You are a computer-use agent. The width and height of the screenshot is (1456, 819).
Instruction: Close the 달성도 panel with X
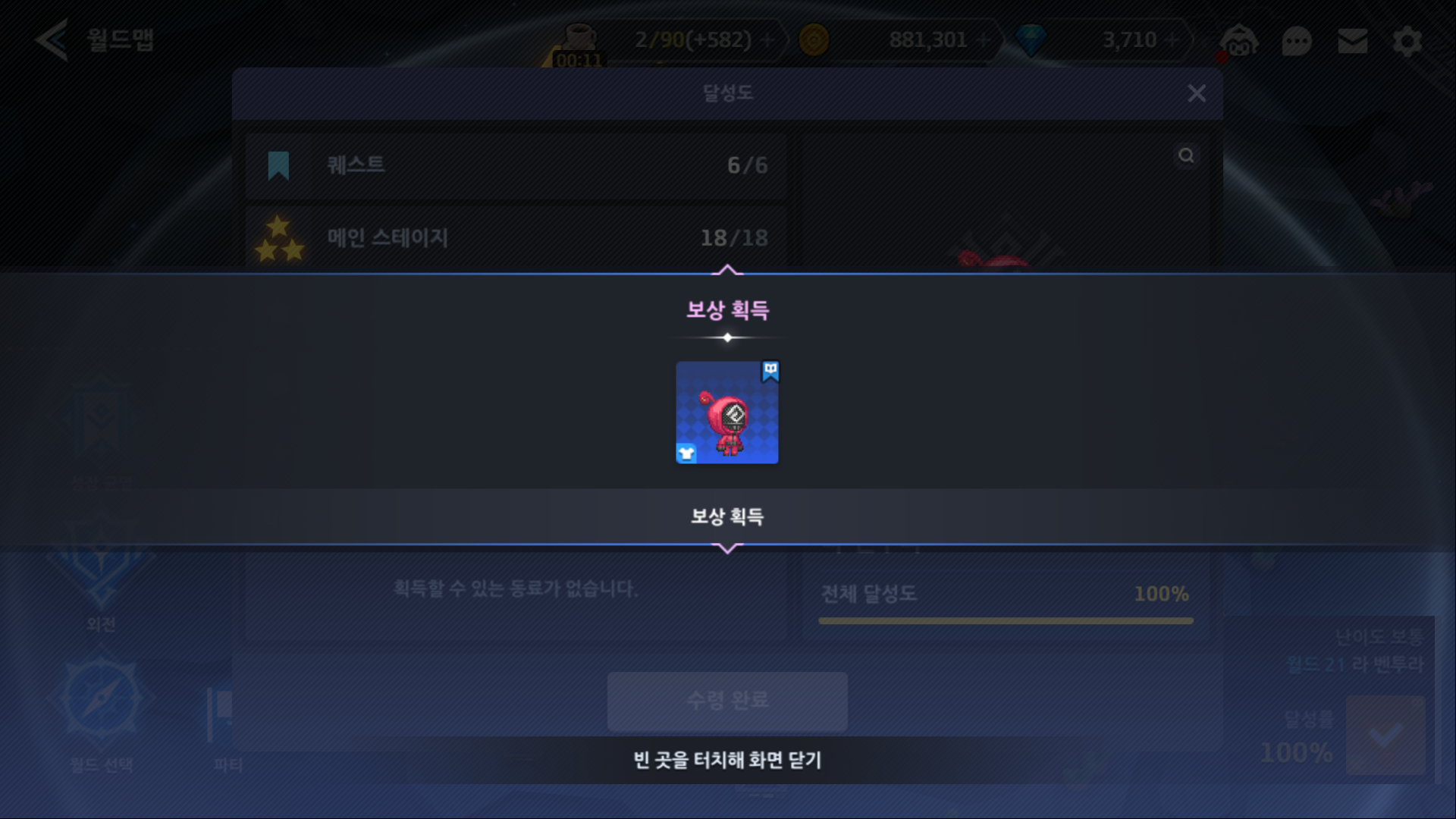pyautogui.click(x=1197, y=93)
